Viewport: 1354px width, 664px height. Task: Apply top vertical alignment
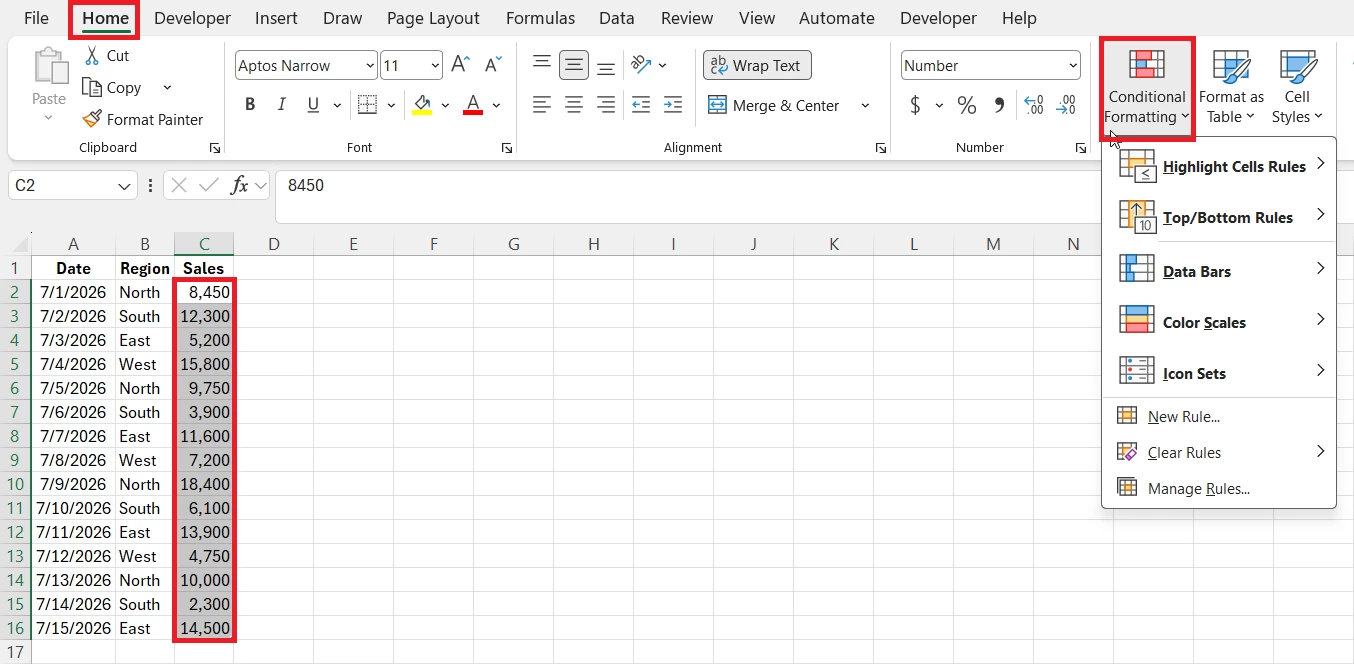pyautogui.click(x=542, y=65)
